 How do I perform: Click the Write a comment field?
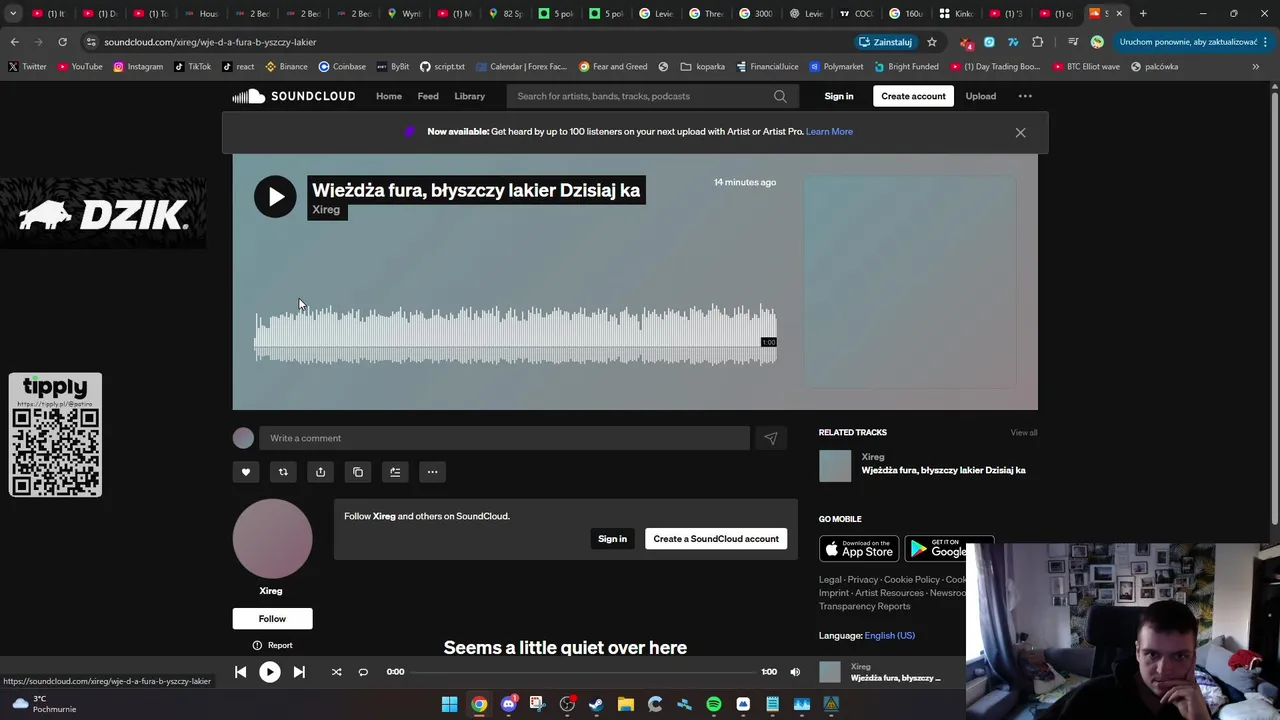(504, 438)
